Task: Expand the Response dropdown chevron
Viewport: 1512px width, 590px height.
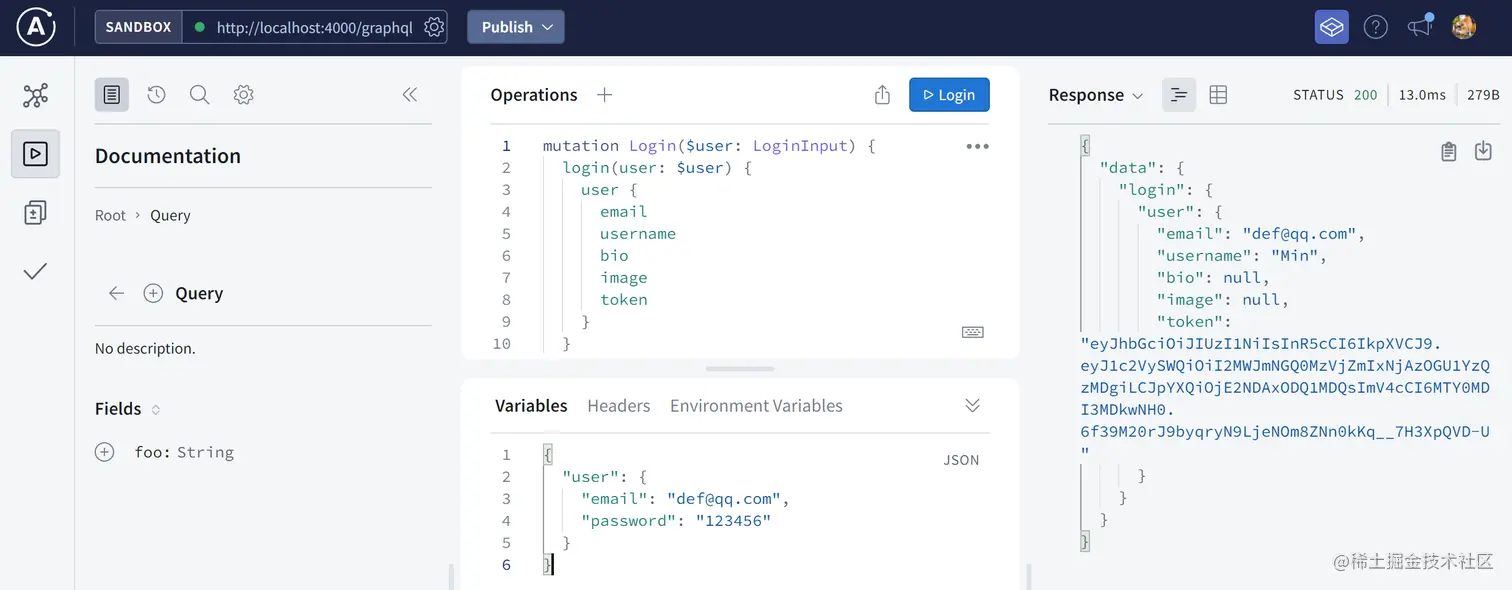Action: click(x=1137, y=96)
